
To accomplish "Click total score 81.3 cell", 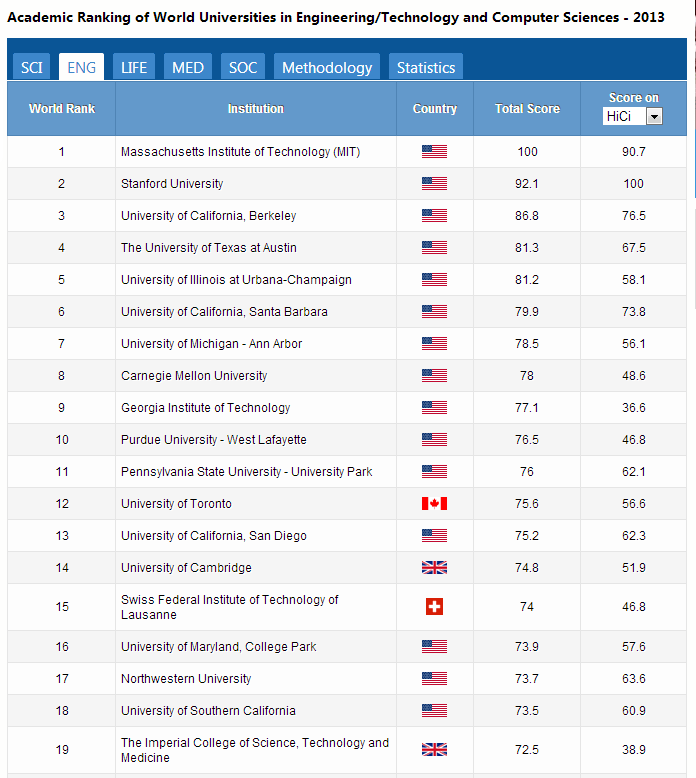I will [x=527, y=248].
